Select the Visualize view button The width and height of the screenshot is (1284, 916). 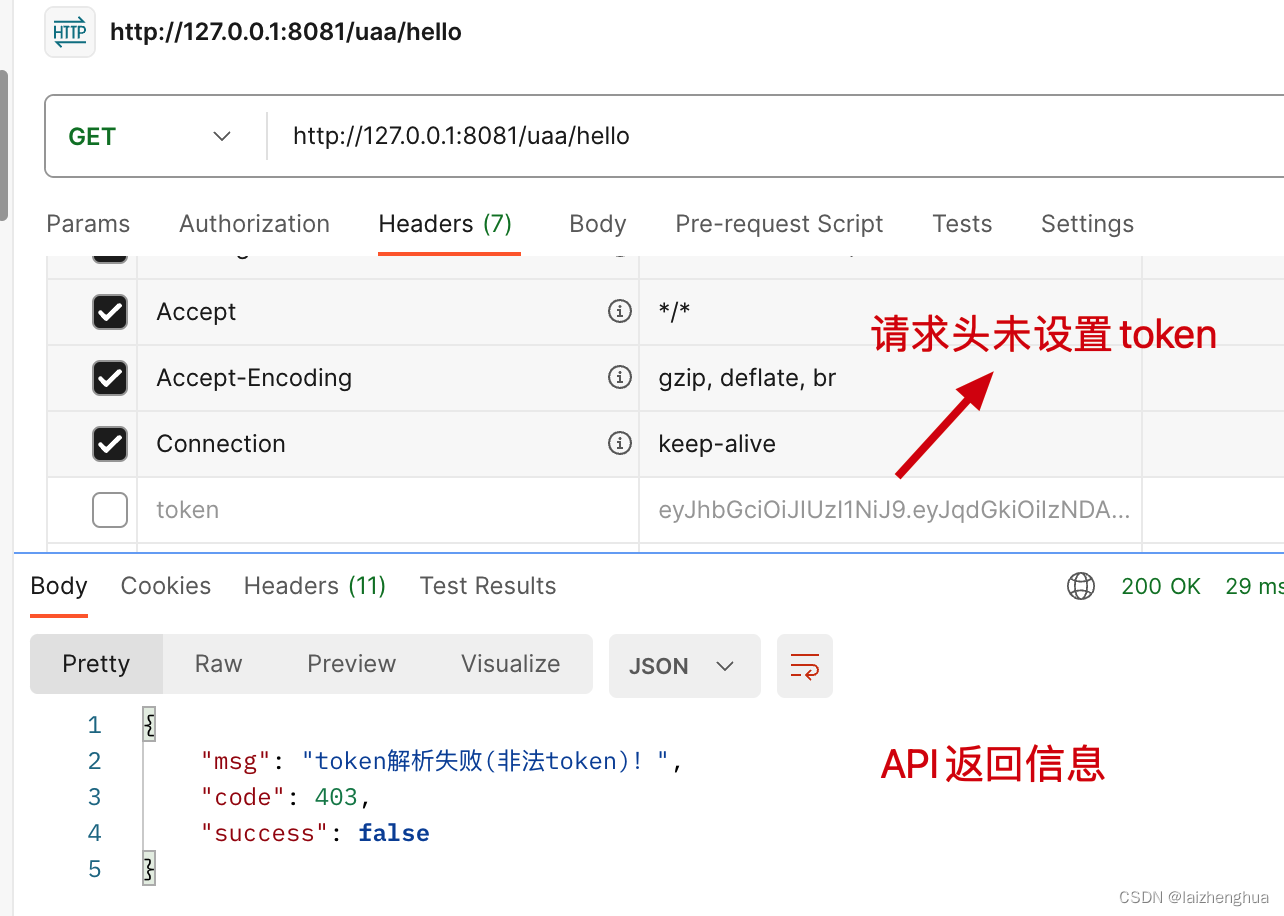click(510, 664)
